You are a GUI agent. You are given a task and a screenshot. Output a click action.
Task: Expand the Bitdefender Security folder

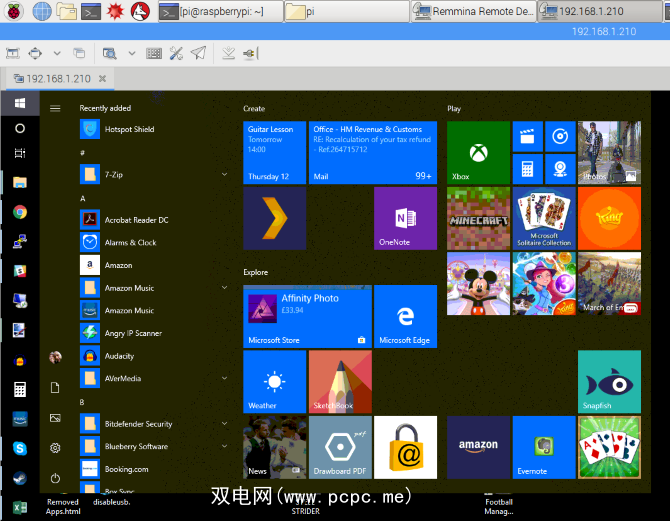point(225,424)
